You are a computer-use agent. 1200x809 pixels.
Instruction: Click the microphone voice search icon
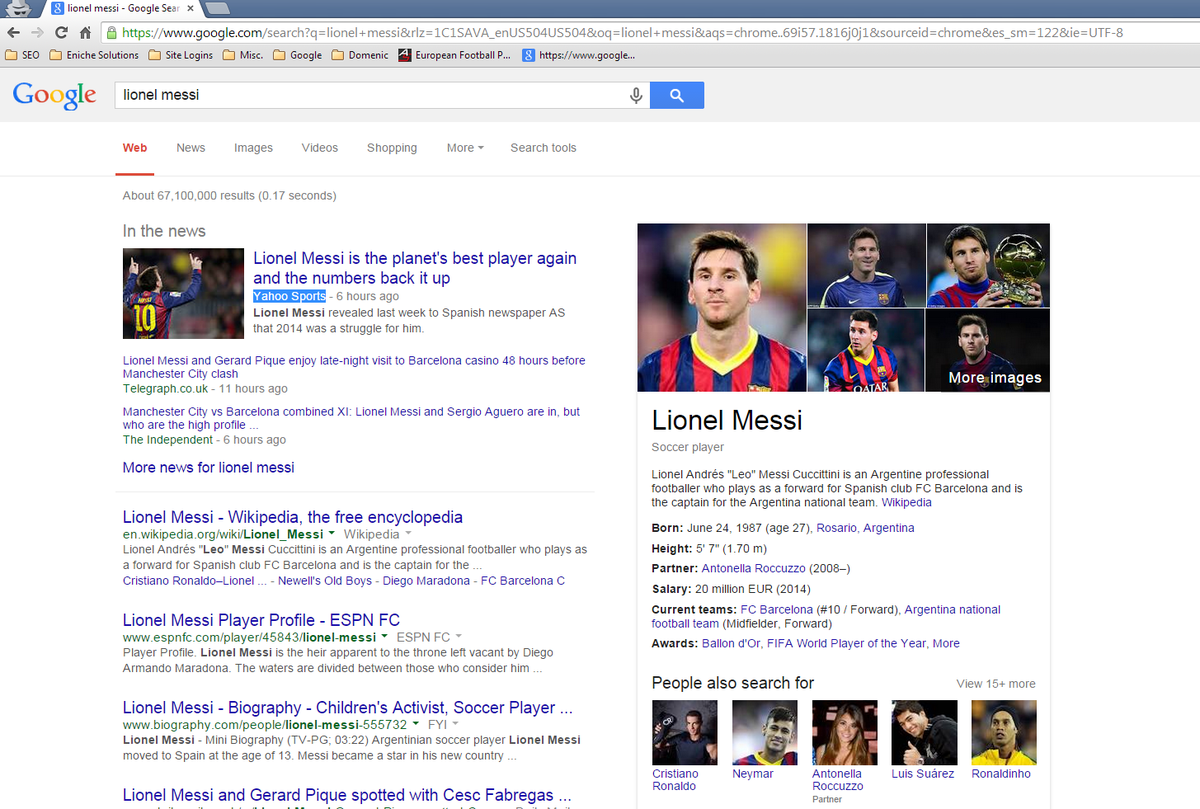point(635,95)
